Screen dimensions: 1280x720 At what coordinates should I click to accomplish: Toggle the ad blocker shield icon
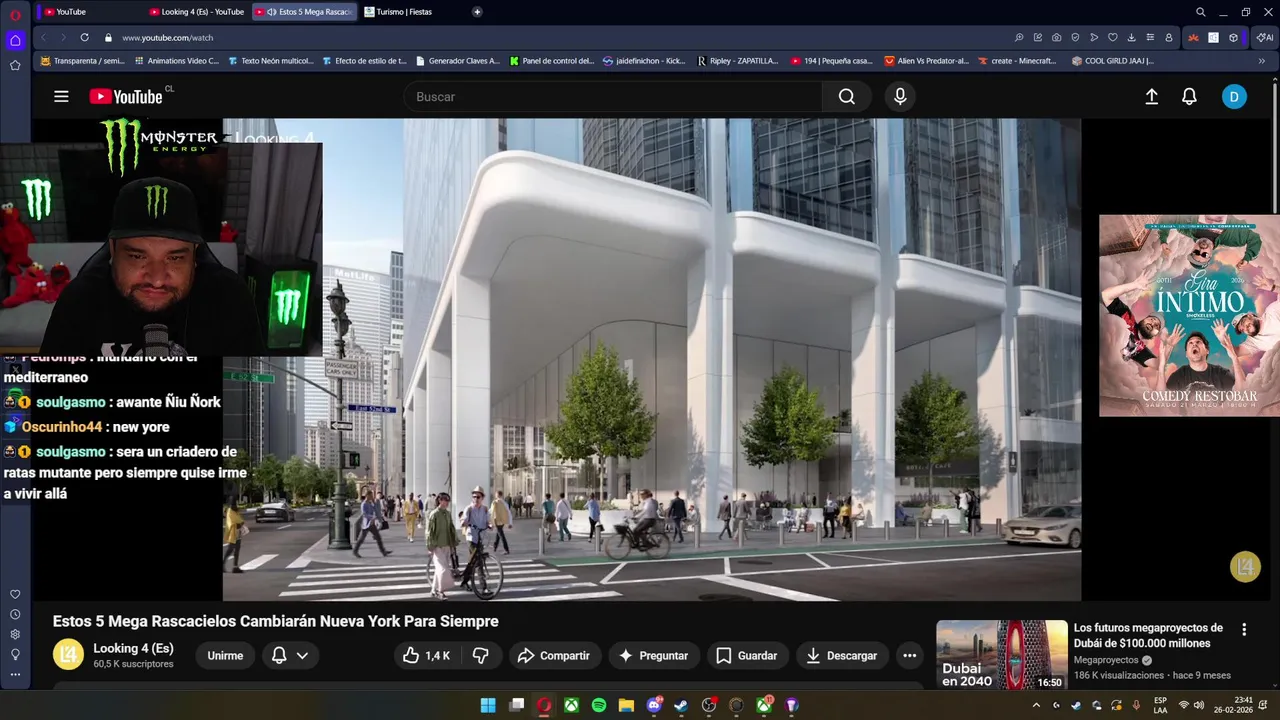tap(1075, 37)
